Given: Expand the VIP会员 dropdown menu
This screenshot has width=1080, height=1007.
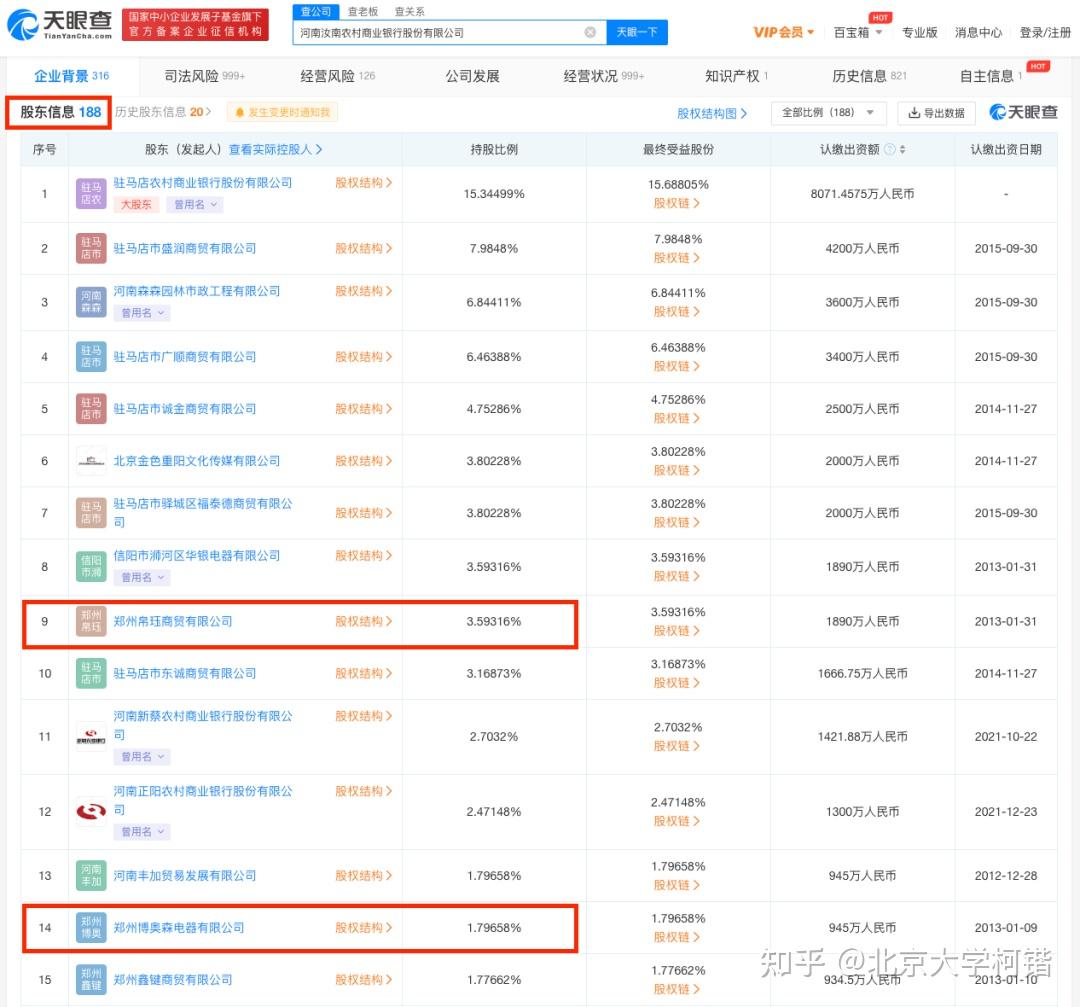Looking at the screenshot, I should pos(811,32).
